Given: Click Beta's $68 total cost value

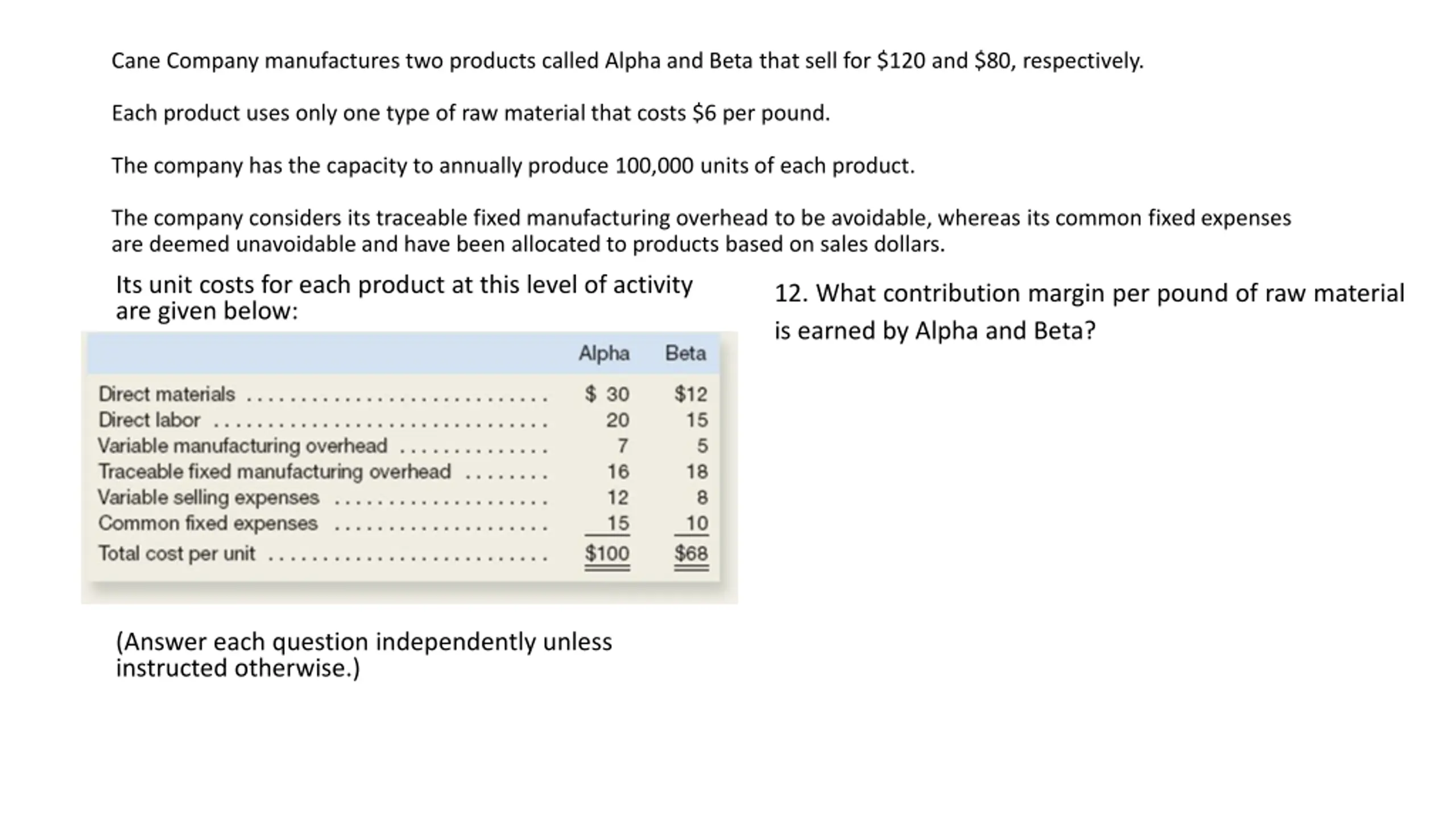Looking at the screenshot, I should point(691,553).
